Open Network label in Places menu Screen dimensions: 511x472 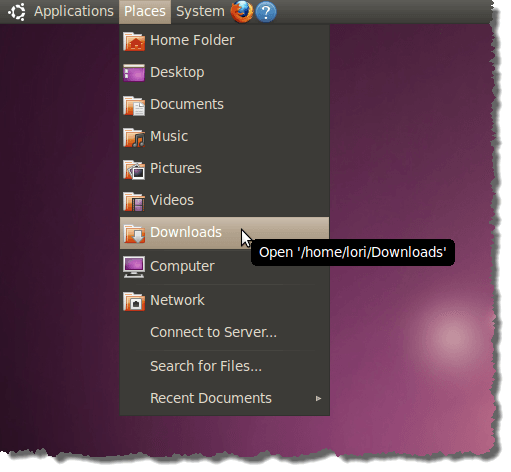tap(177, 300)
